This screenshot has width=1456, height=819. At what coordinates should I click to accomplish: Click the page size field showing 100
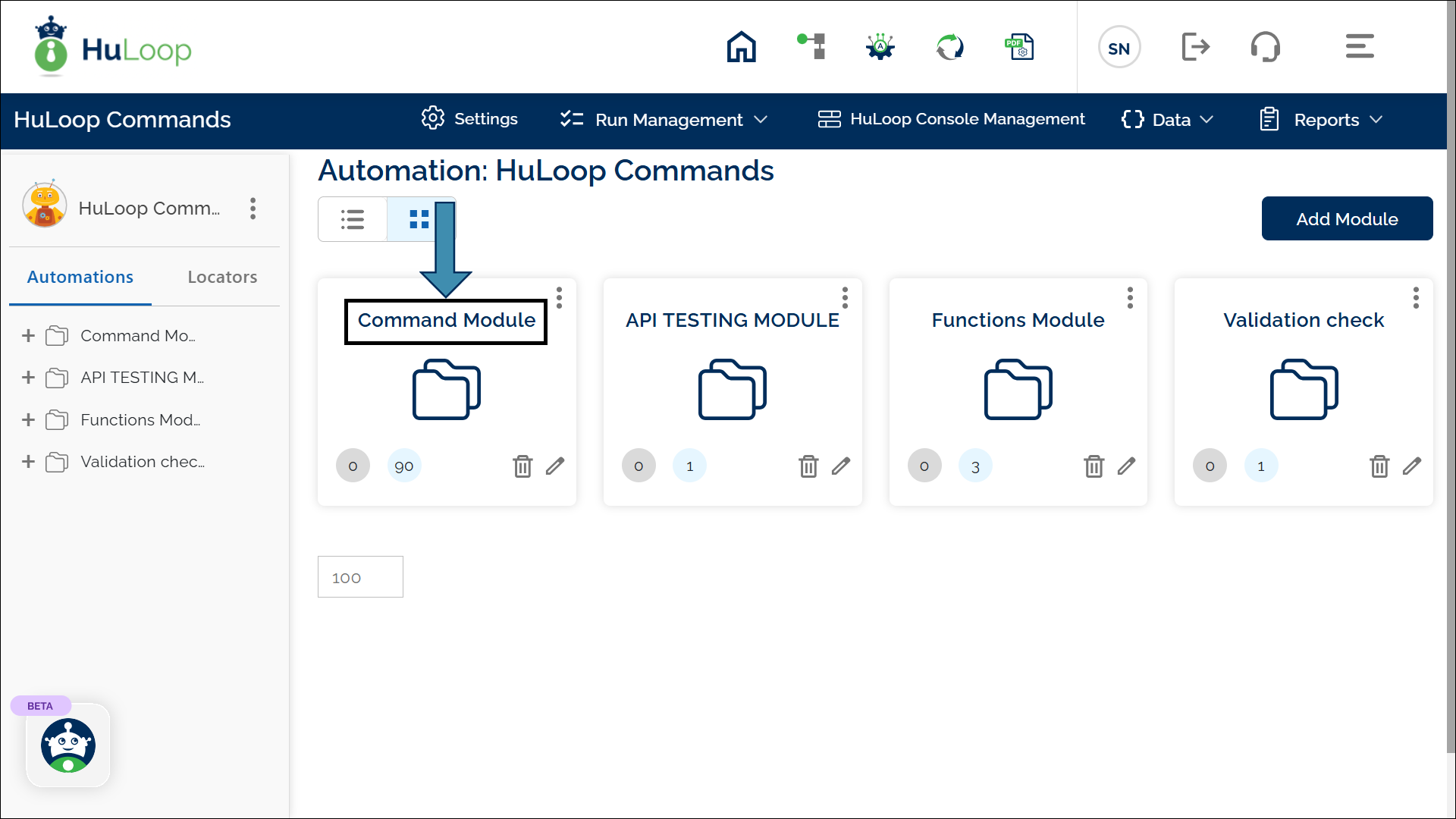(360, 577)
